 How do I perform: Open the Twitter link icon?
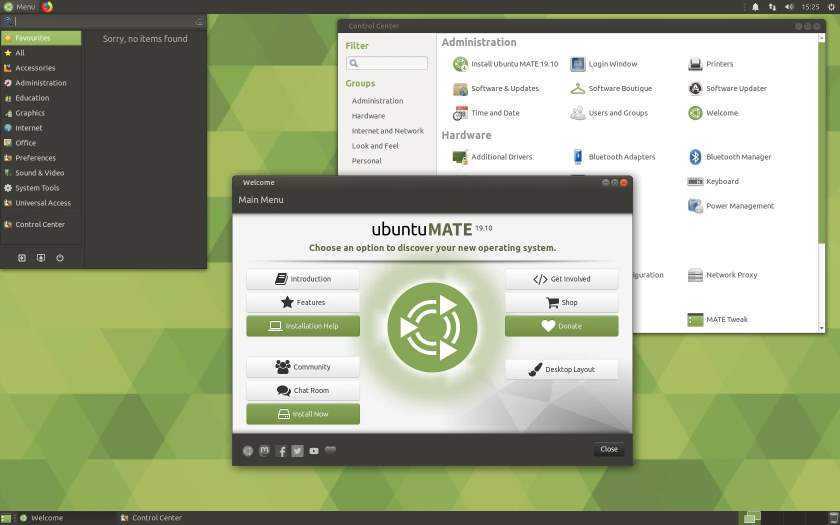[x=297, y=451]
